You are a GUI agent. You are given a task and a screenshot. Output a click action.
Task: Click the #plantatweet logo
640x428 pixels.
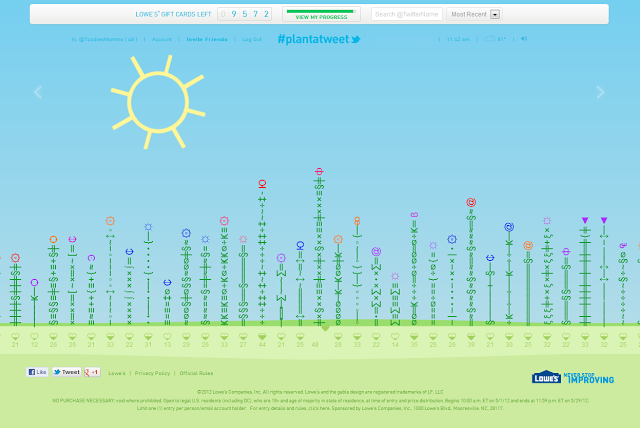click(x=319, y=39)
